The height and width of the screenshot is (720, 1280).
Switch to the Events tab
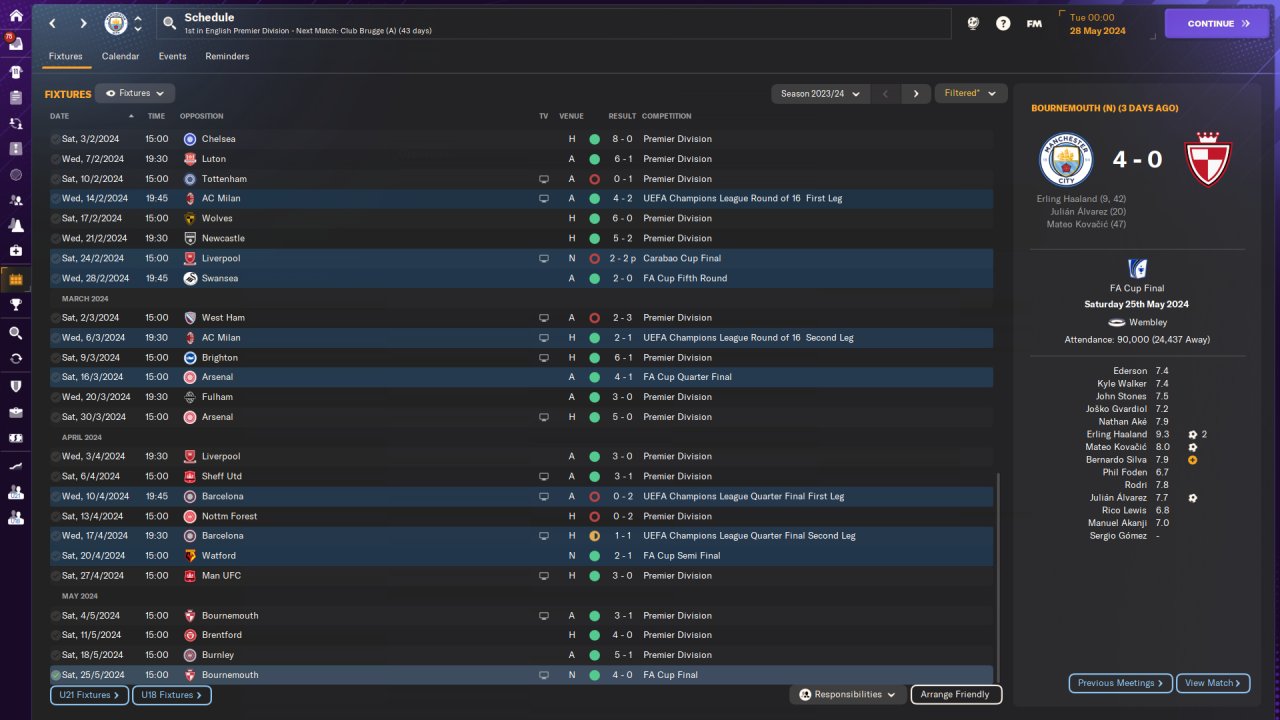coord(172,56)
